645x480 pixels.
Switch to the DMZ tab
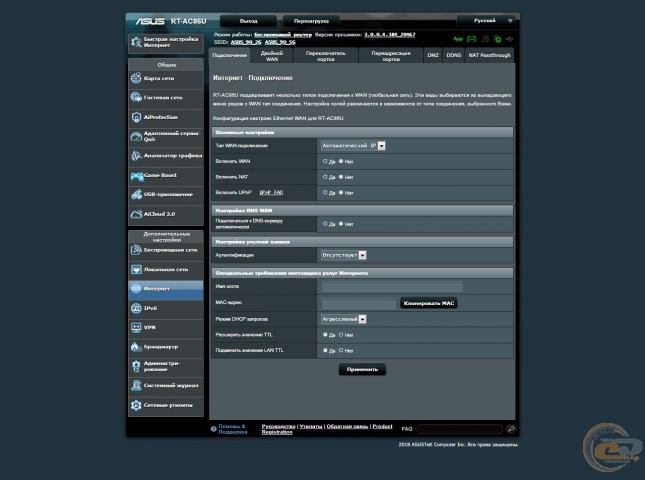click(x=433, y=56)
